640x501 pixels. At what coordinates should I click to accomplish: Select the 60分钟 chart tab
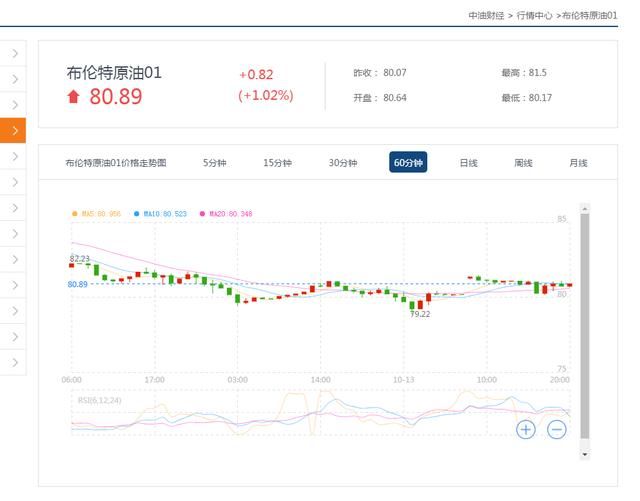408,162
